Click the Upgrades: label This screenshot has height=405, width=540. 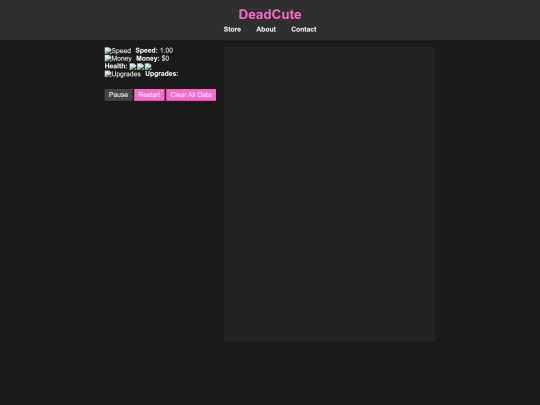pos(162,74)
